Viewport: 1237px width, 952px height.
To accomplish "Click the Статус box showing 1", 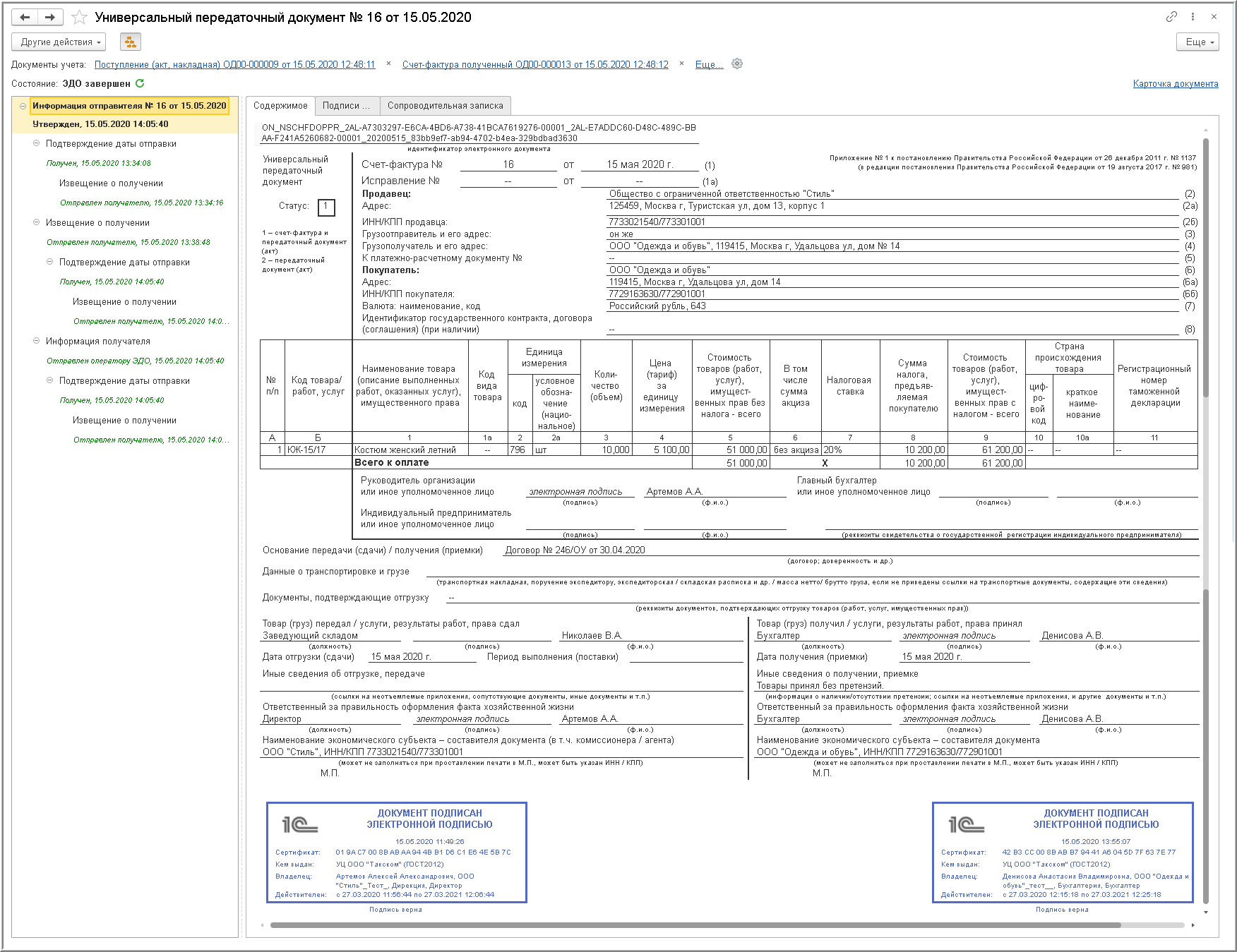I will [326, 207].
